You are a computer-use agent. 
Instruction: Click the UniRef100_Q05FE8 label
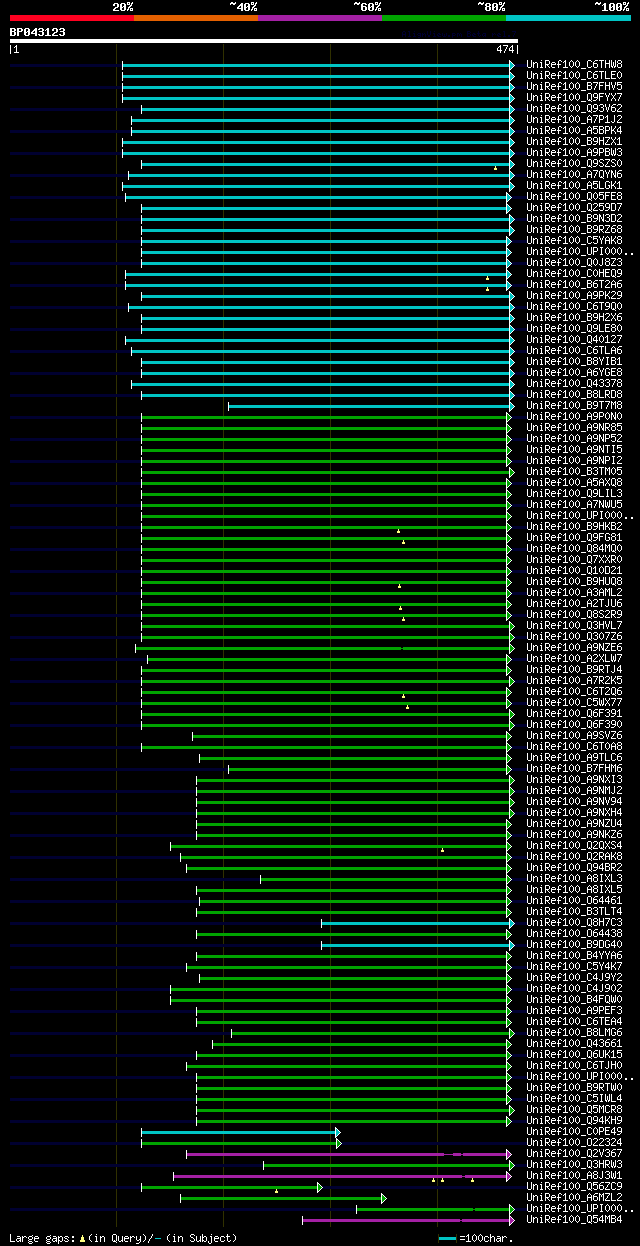pyautogui.click(x=574, y=196)
